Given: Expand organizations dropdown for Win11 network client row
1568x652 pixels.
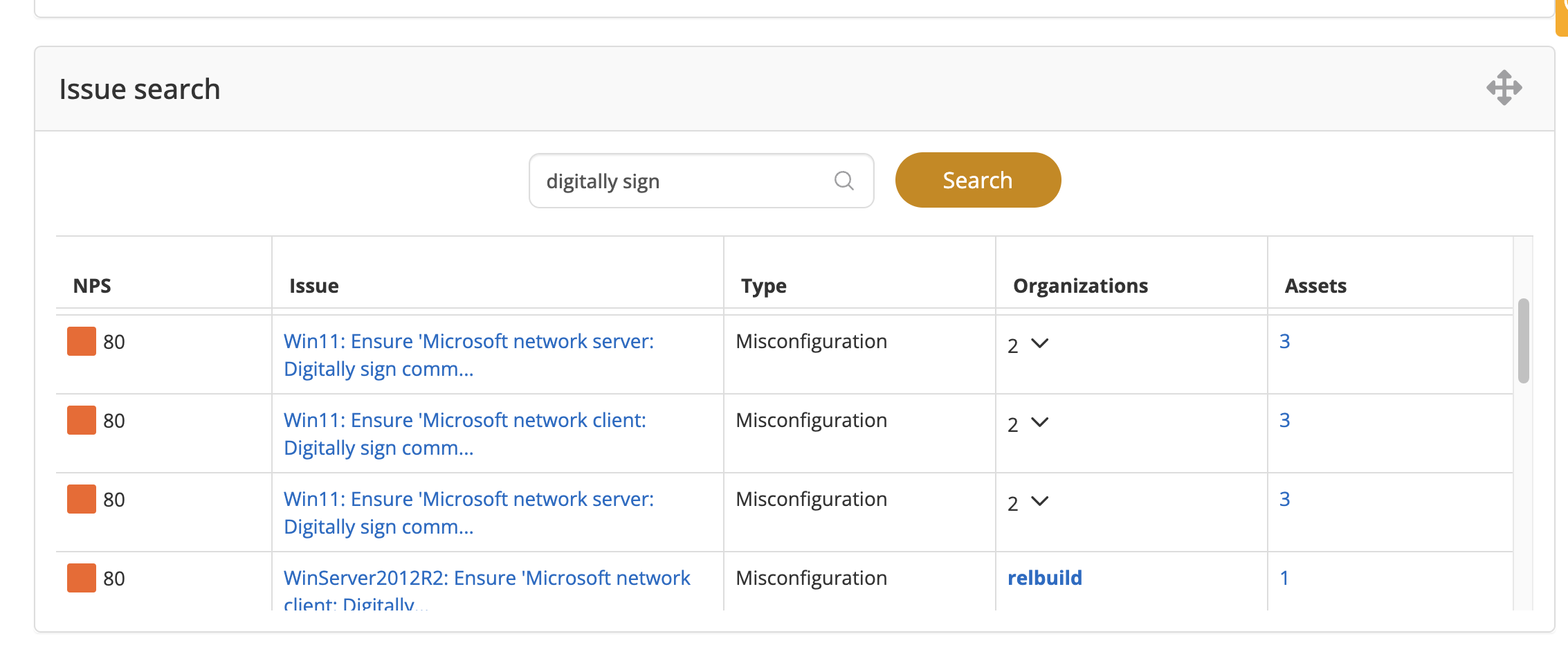Looking at the screenshot, I should 1039,422.
